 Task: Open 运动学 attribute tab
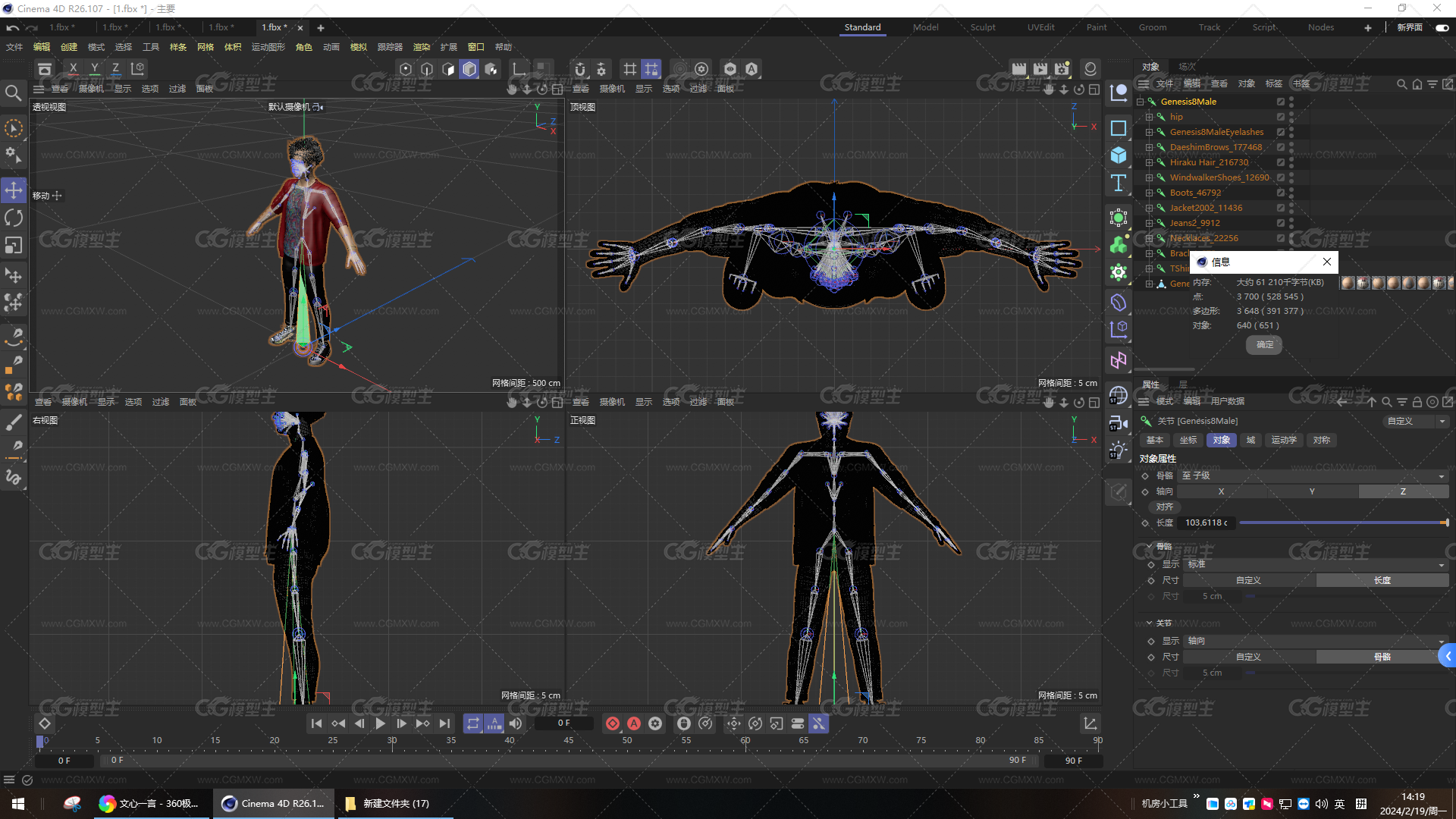coord(1284,440)
